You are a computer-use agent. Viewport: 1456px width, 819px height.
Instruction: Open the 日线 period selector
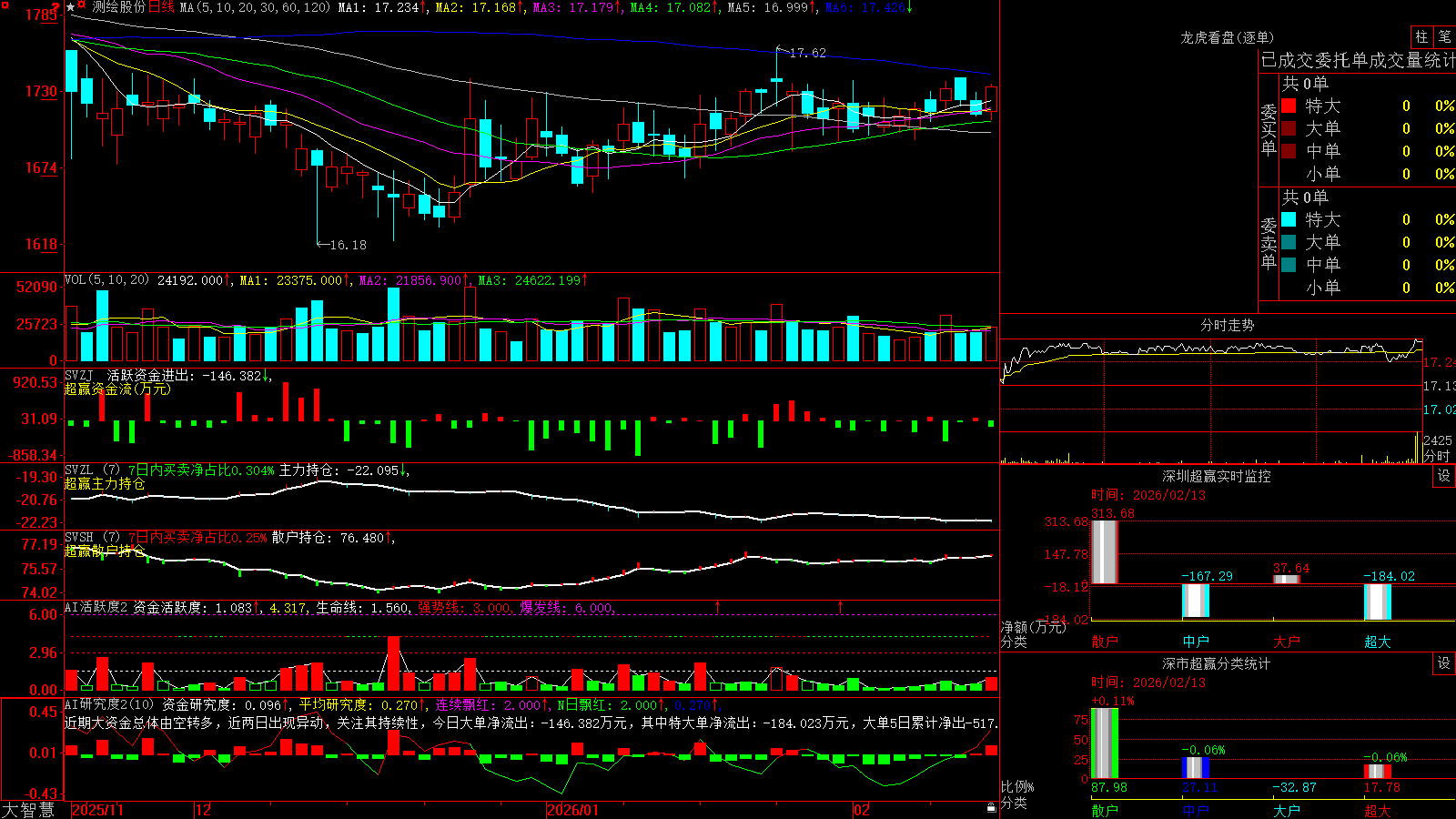pyautogui.click(x=161, y=7)
